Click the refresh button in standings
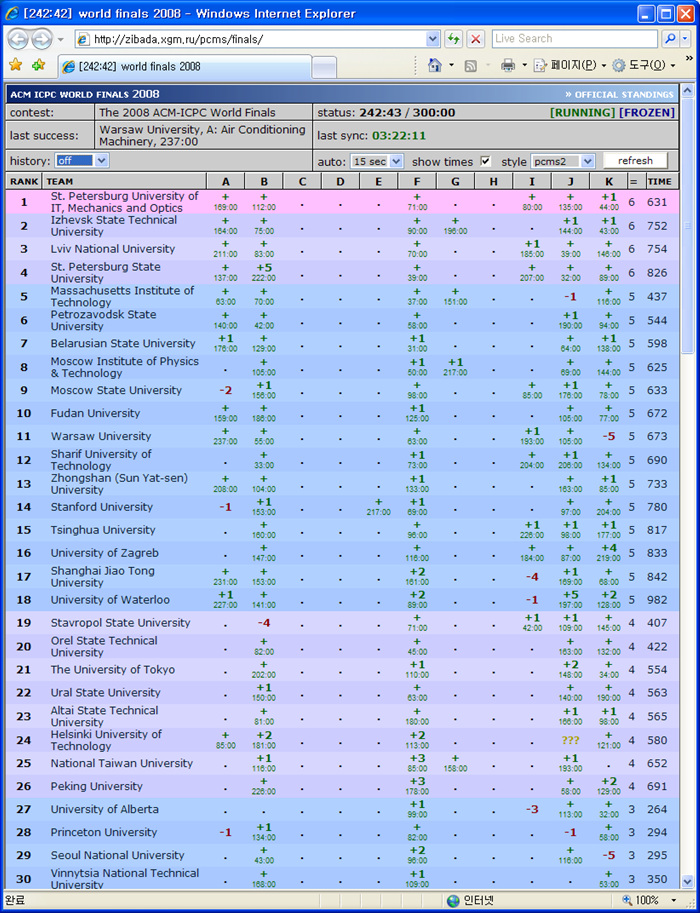Screen dimensions: 700x913 point(635,161)
